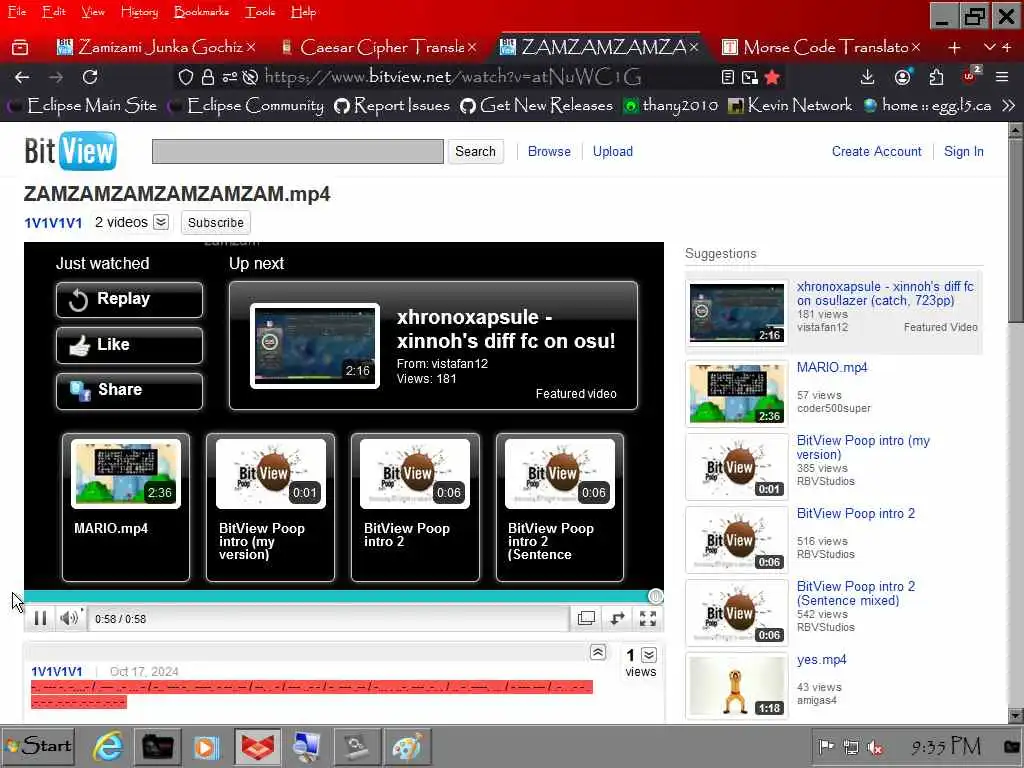
Task: Collapse the description with up chevron
Action: (x=598, y=652)
